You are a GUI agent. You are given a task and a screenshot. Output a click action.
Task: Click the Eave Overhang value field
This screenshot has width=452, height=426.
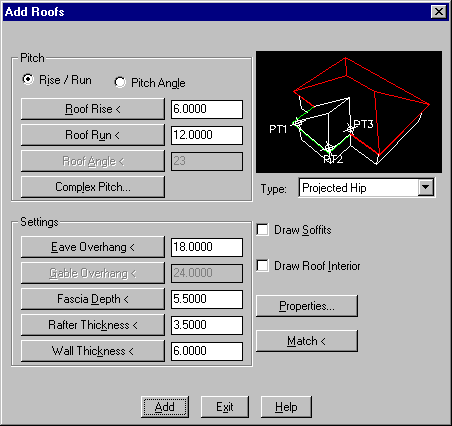(207, 247)
